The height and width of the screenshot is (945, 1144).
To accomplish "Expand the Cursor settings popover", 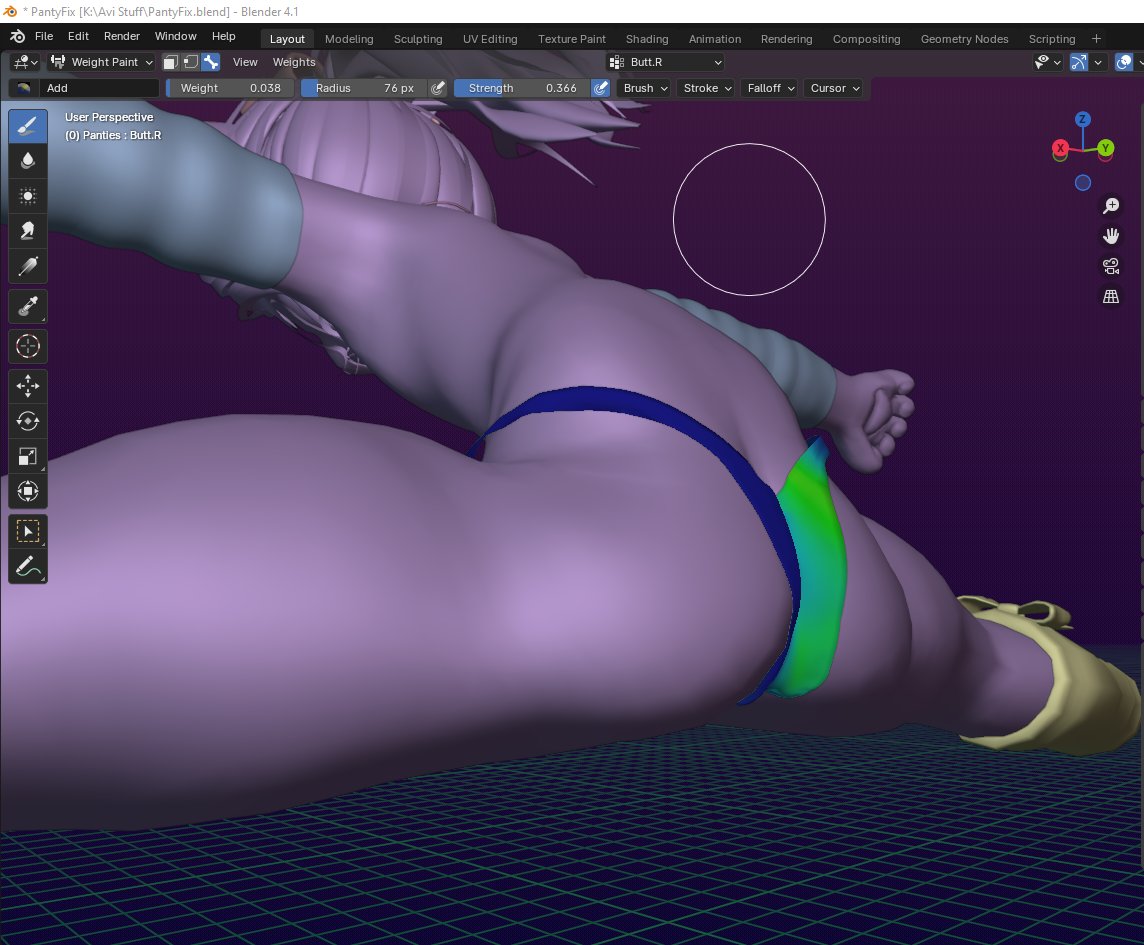I will (x=835, y=88).
